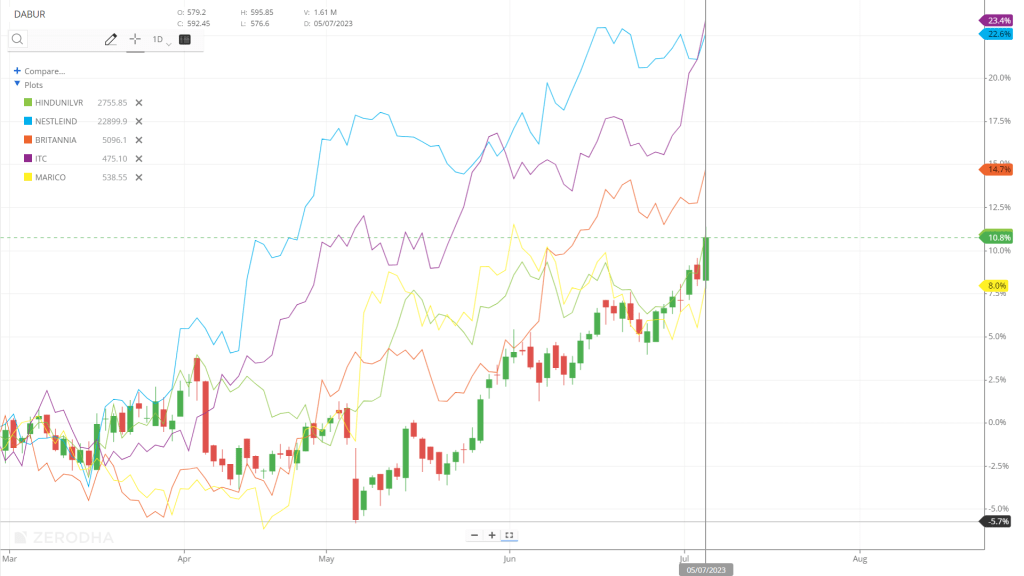The image size is (1024, 576).
Task: Zoom in the chart with plus
Action: (x=492, y=535)
